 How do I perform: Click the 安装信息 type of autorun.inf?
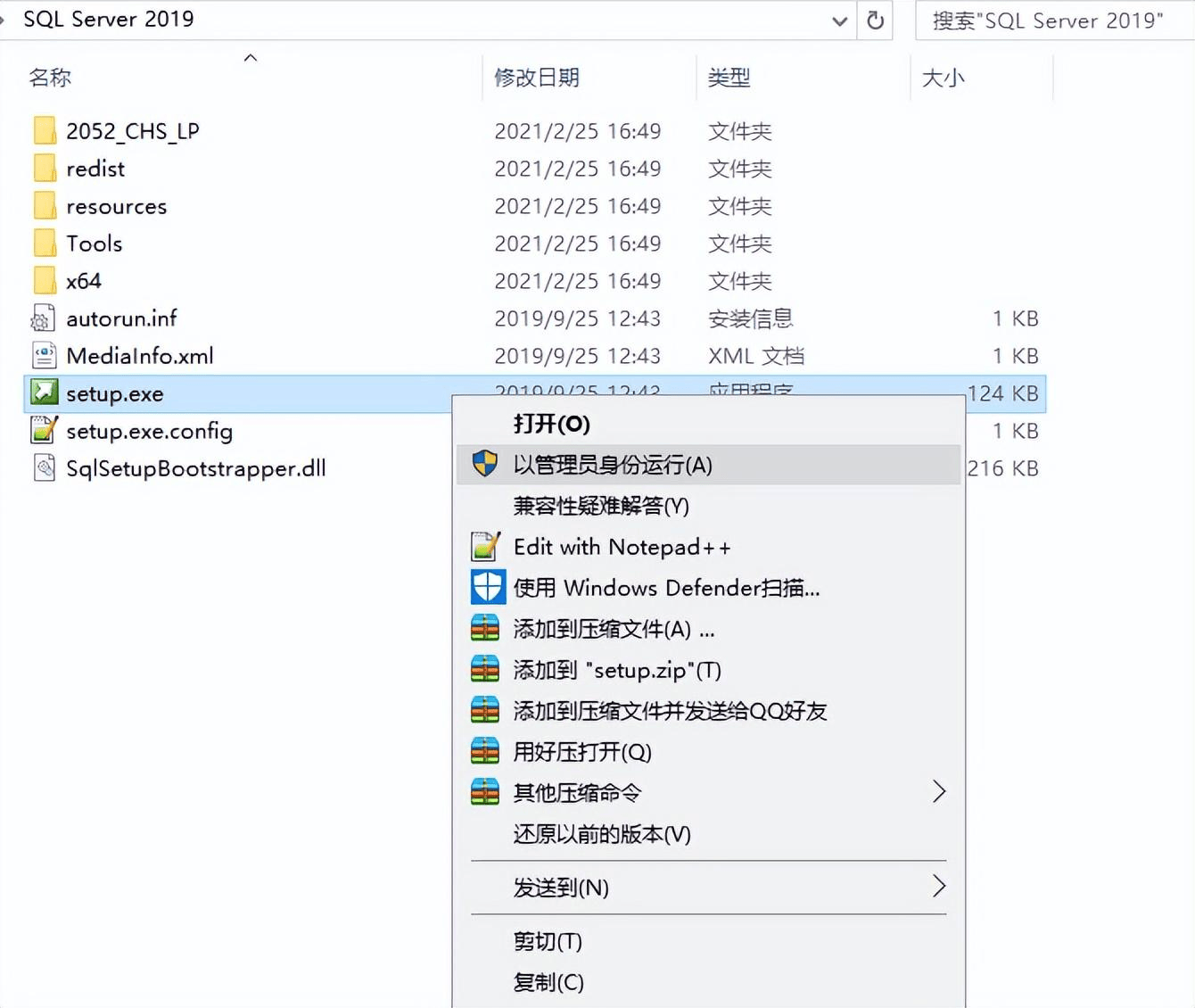(750, 318)
